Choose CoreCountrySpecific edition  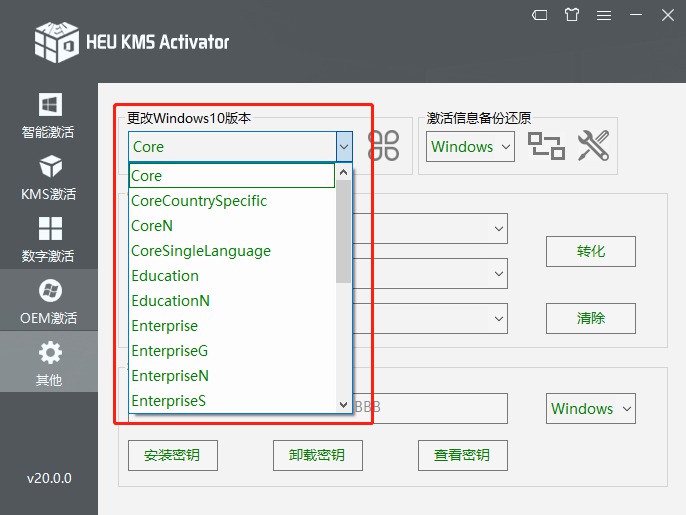[232, 201]
